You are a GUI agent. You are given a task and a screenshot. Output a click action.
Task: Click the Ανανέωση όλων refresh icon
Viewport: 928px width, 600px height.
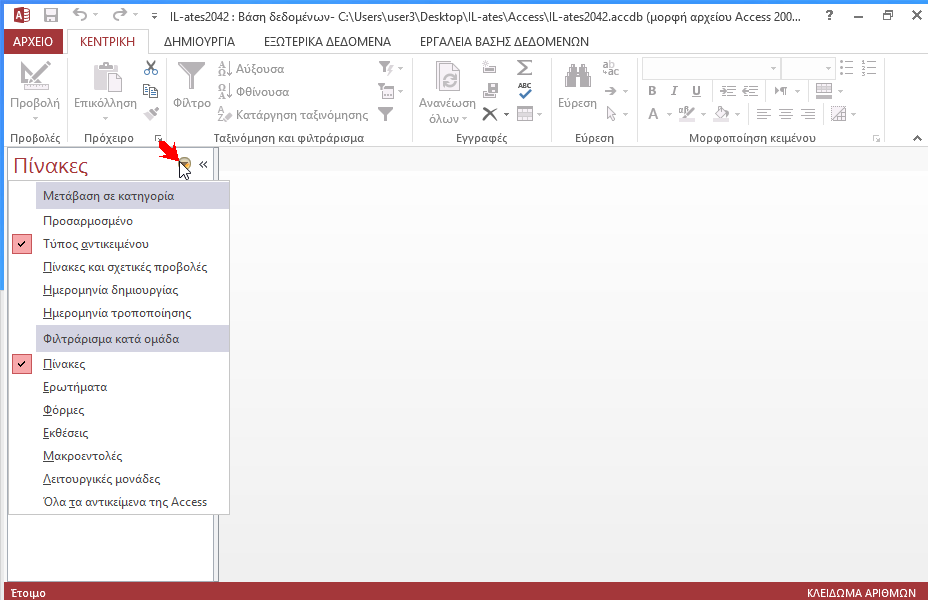pos(448,78)
